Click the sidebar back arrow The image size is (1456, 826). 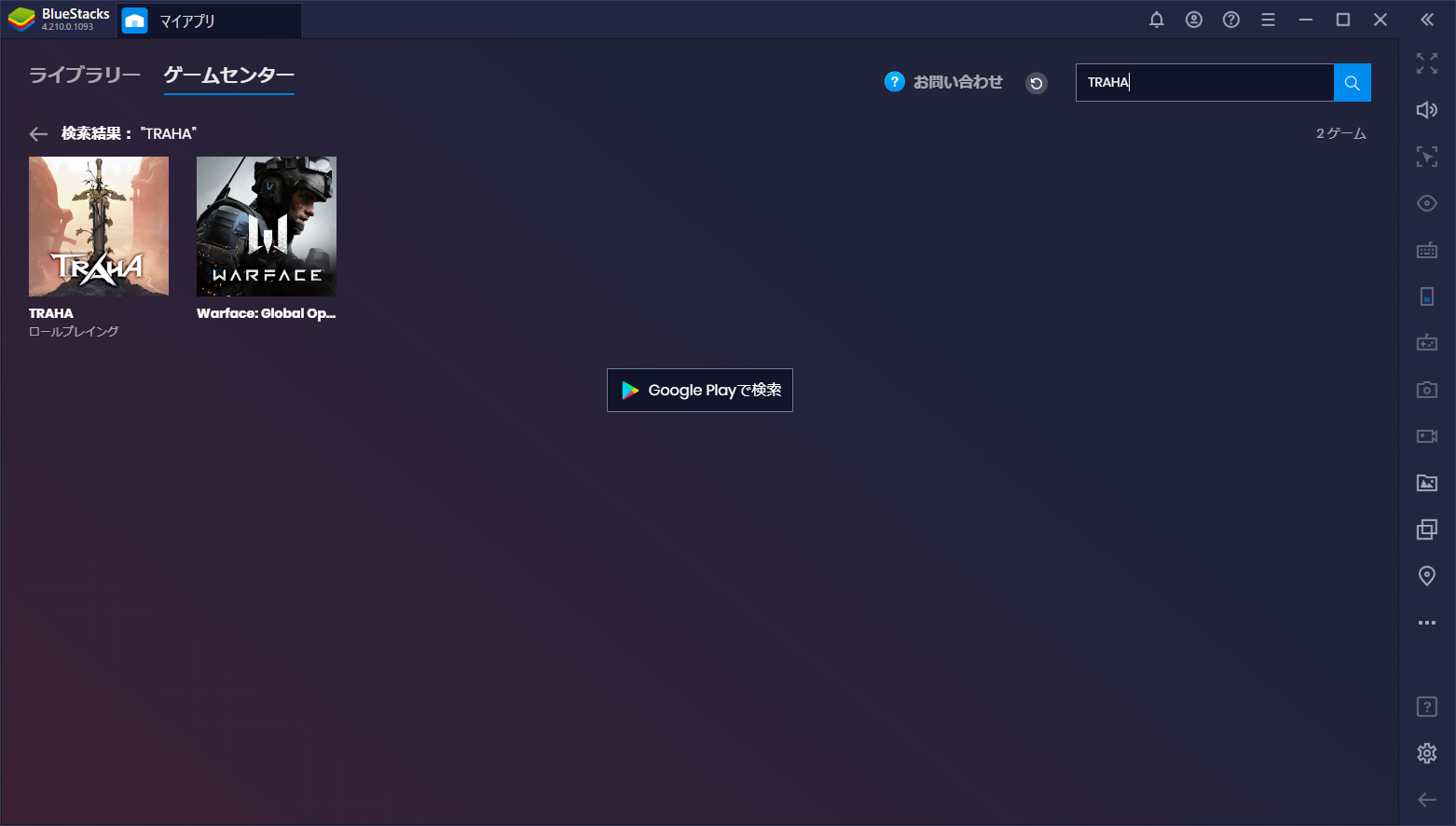pyautogui.click(x=1427, y=800)
